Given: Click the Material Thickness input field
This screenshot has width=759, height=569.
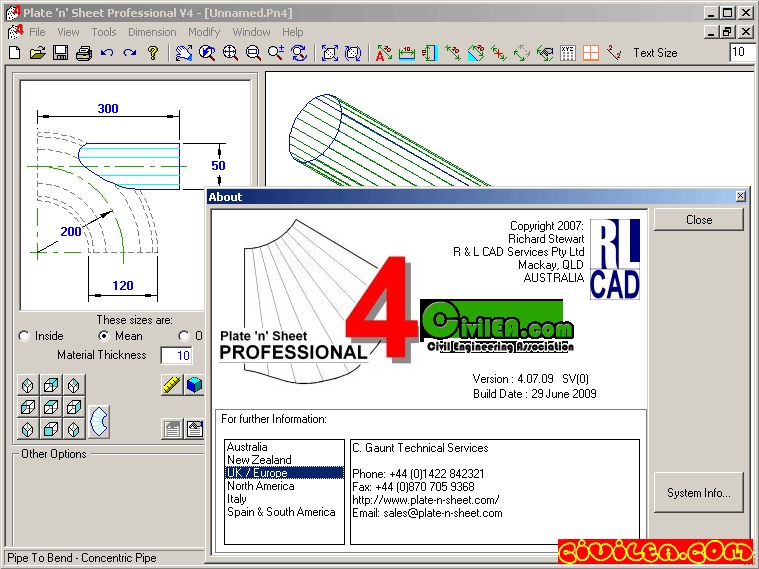Looking at the screenshot, I should (177, 355).
